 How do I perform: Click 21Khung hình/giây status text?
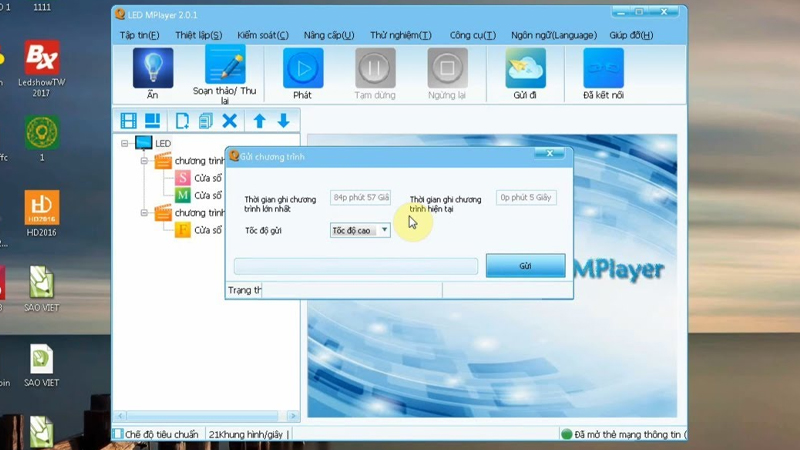[246, 434]
